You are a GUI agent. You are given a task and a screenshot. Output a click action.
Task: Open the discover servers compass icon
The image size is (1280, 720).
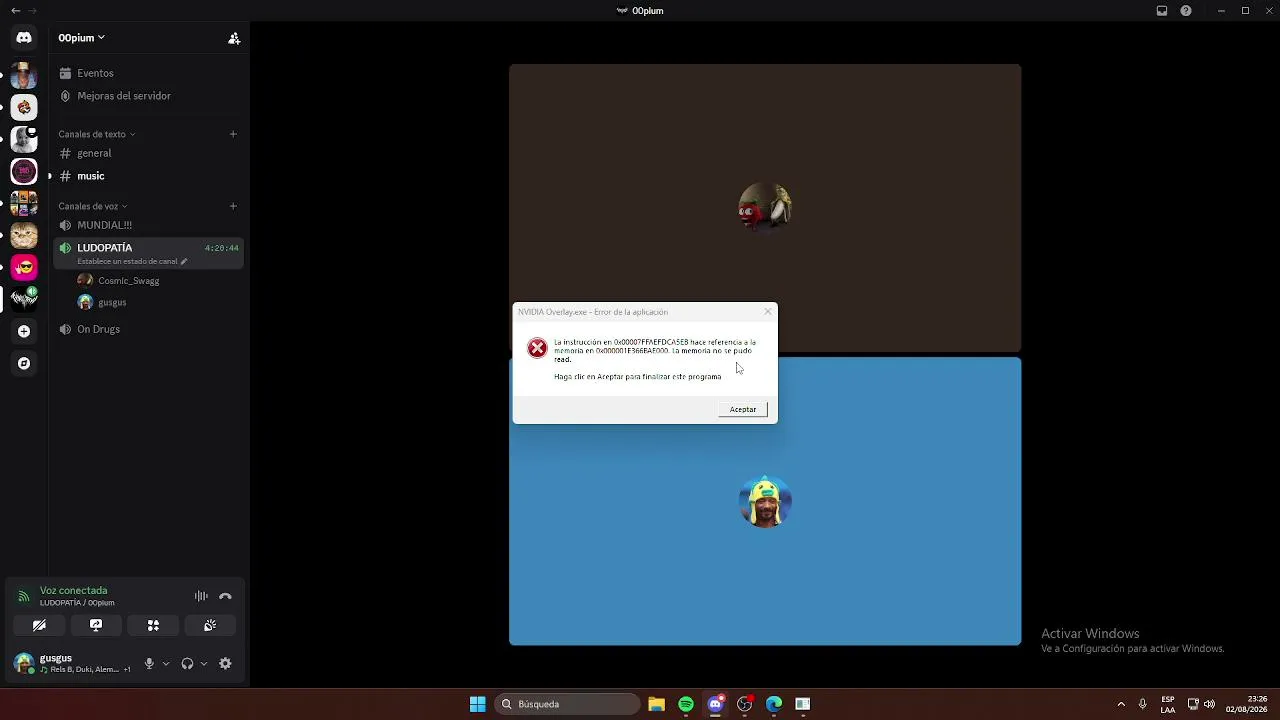(x=24, y=363)
